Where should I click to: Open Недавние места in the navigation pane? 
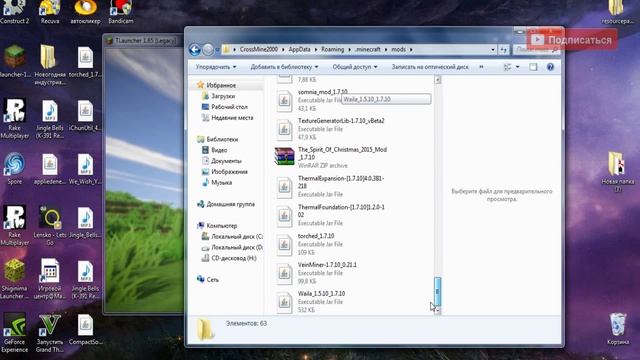point(231,118)
